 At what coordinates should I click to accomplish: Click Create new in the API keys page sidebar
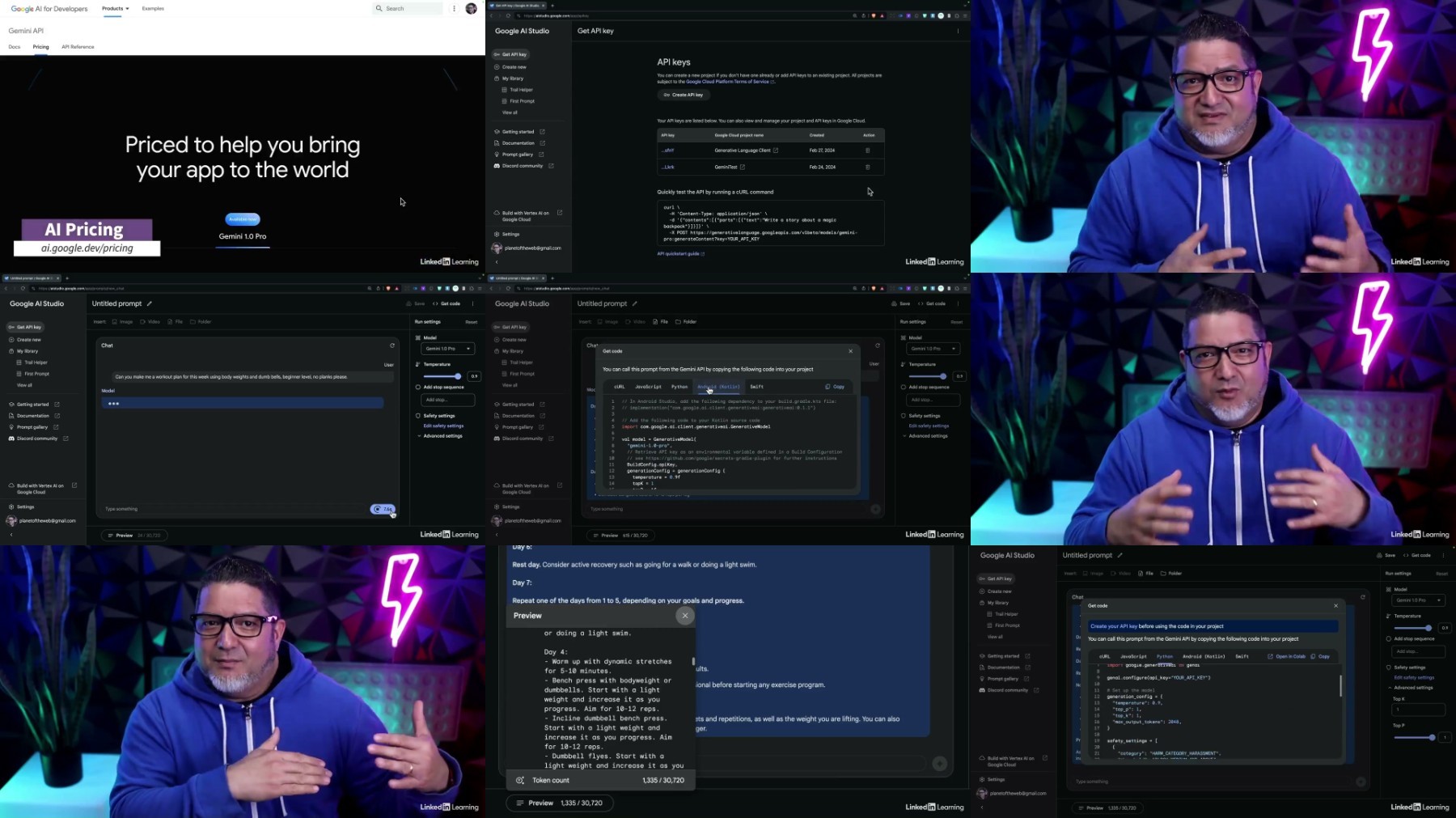point(514,67)
